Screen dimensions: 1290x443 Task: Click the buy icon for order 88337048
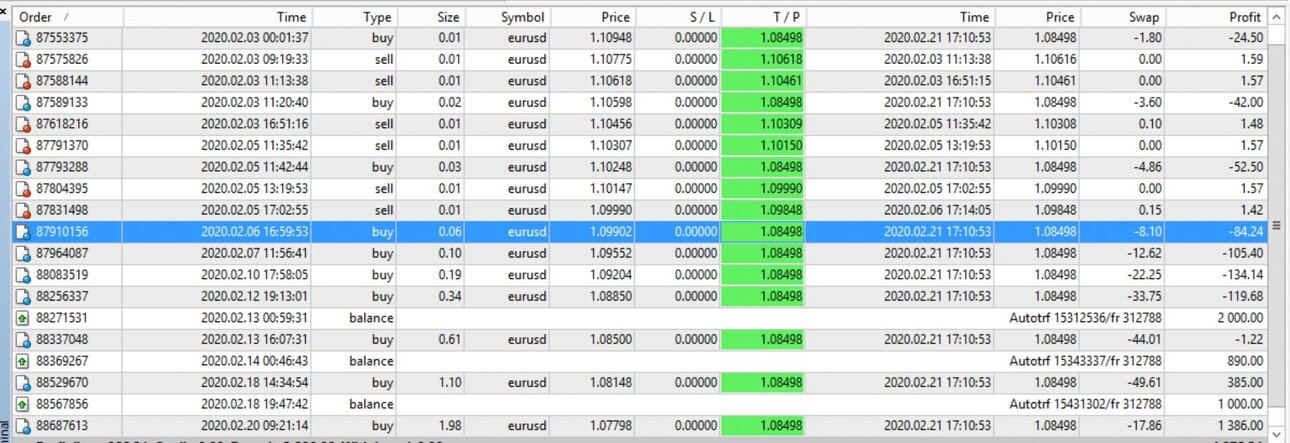[23, 339]
